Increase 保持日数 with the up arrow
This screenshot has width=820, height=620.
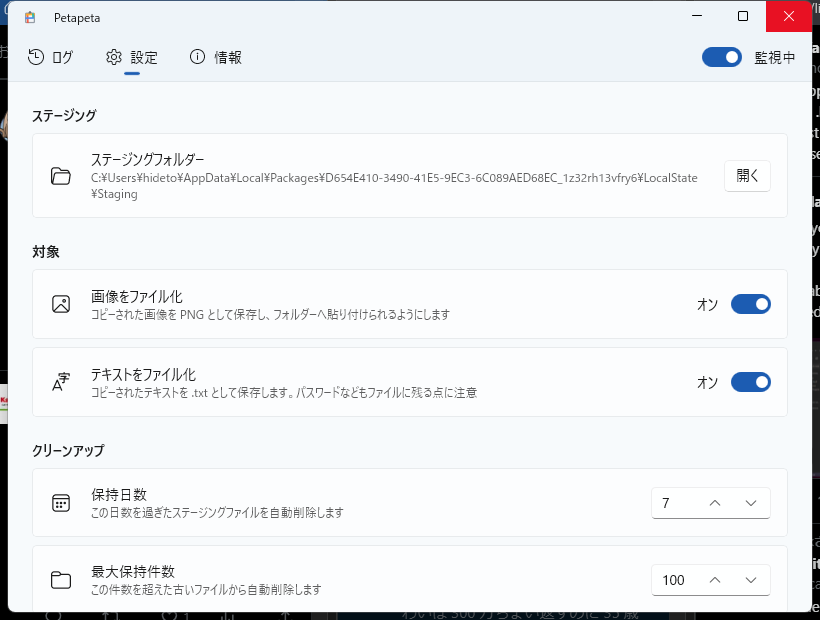click(x=715, y=503)
